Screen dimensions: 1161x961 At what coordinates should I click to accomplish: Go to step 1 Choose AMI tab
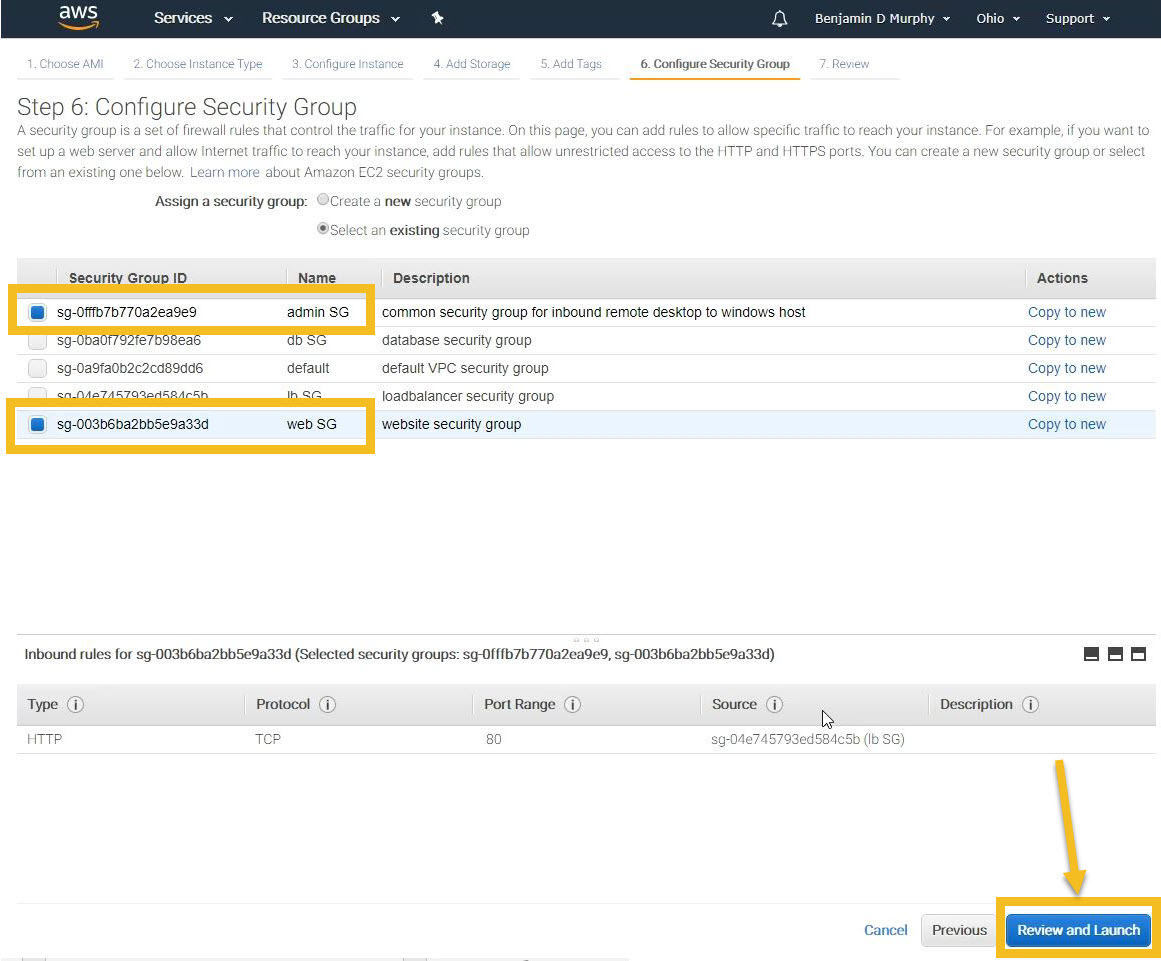(x=65, y=64)
